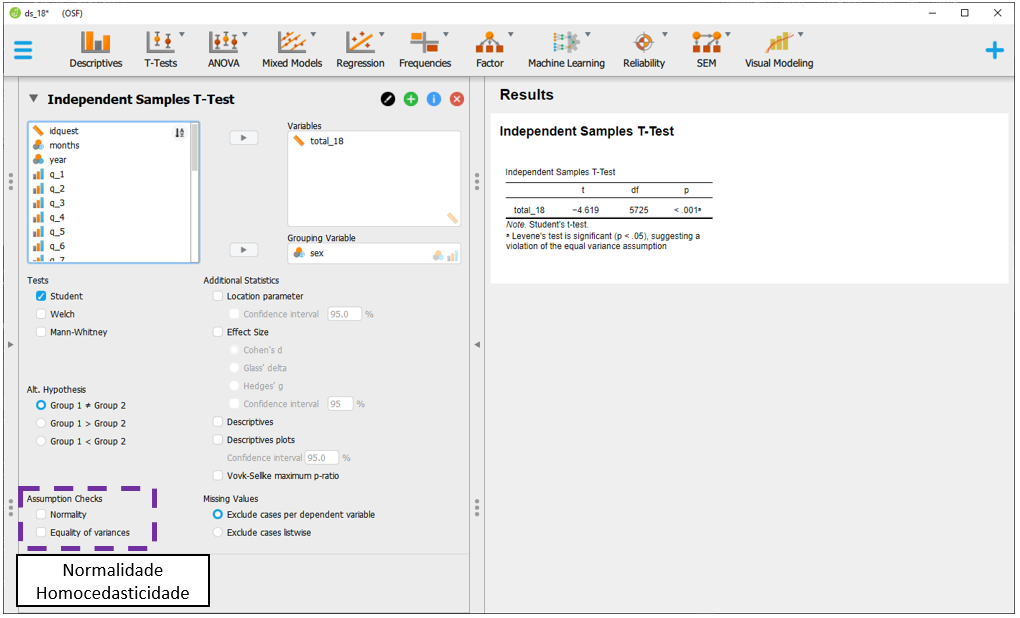This screenshot has width=1020, height=618.
Task: Click the blue plus modules button
Action: tap(994, 50)
